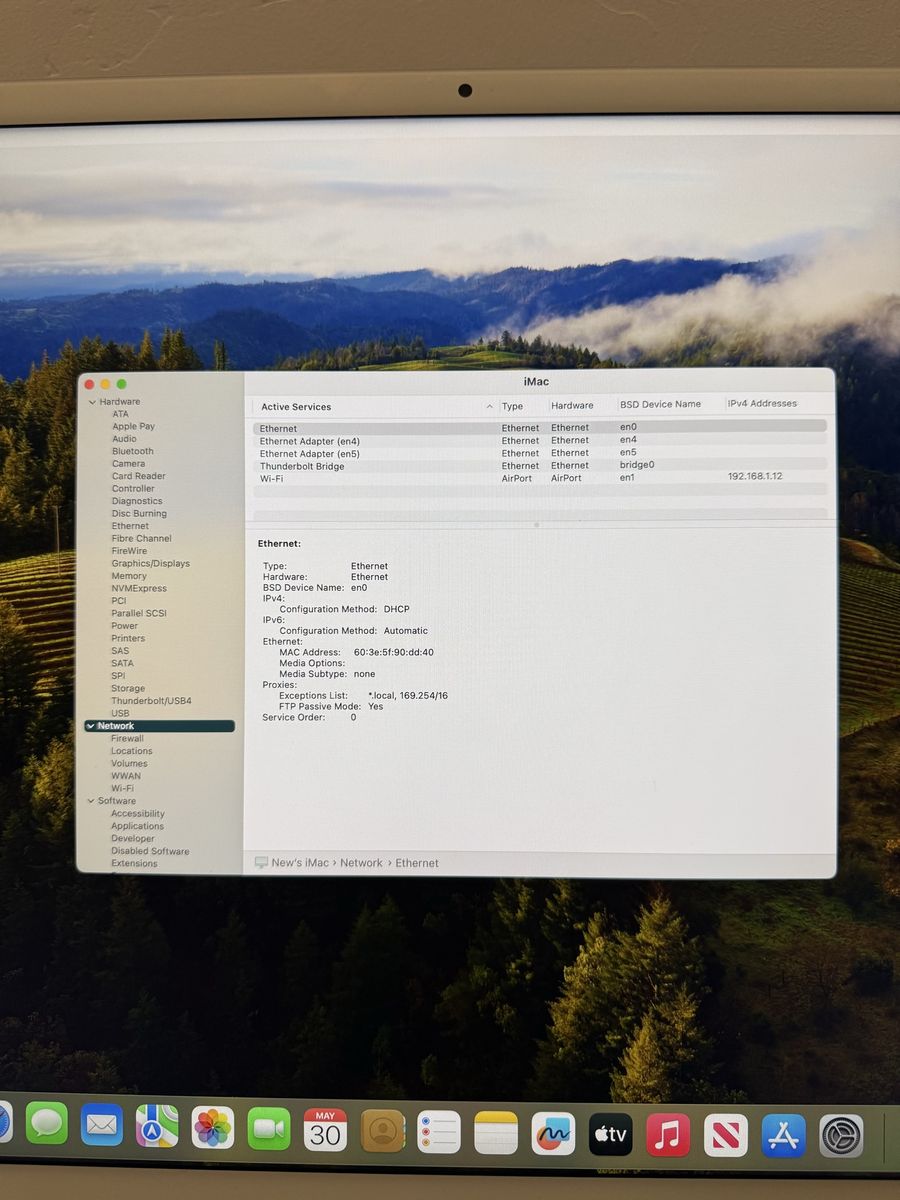Select Volumes under Network
900x1200 pixels.
point(129,763)
